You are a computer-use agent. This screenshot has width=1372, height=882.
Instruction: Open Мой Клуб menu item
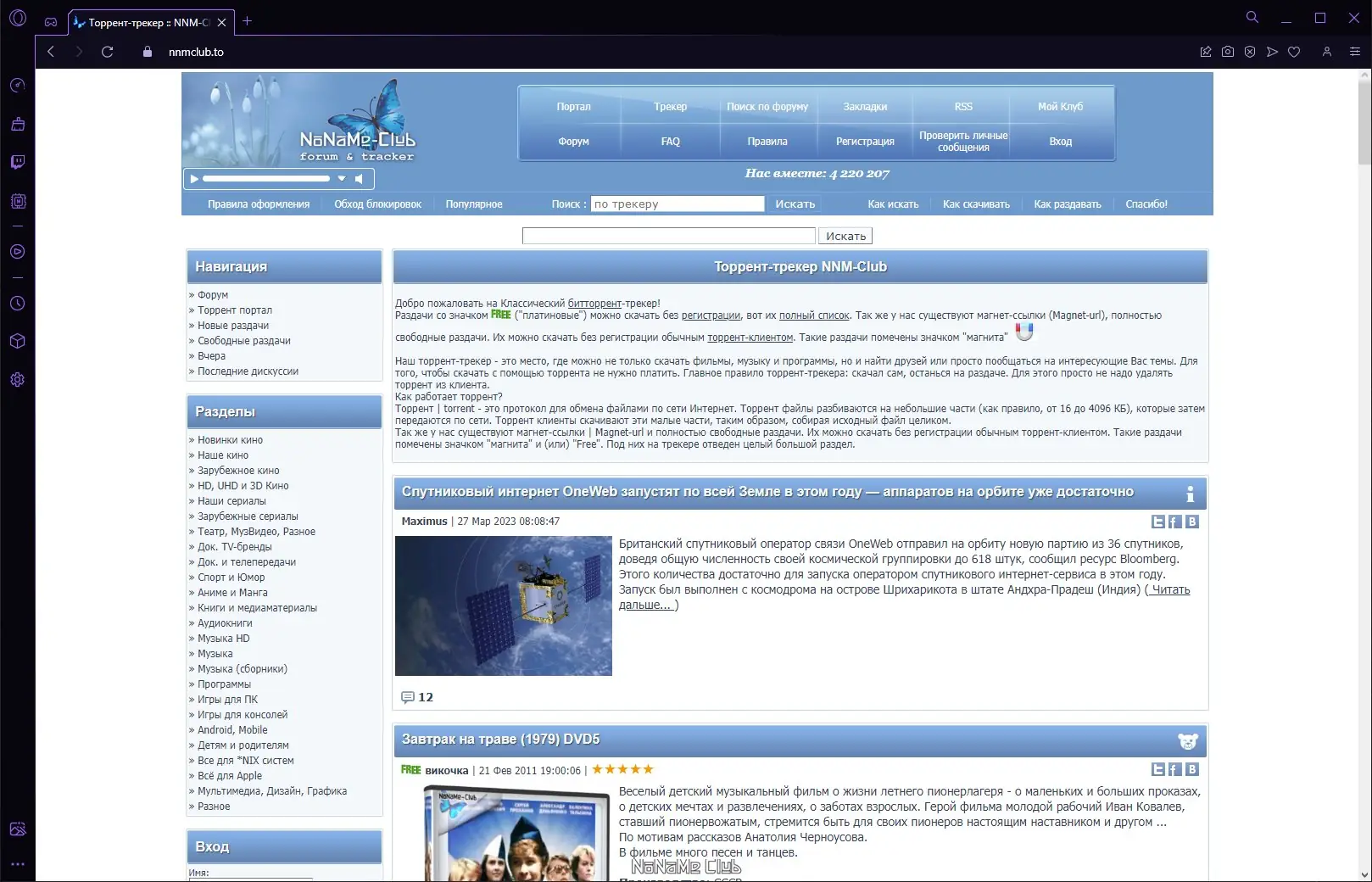(x=1061, y=107)
